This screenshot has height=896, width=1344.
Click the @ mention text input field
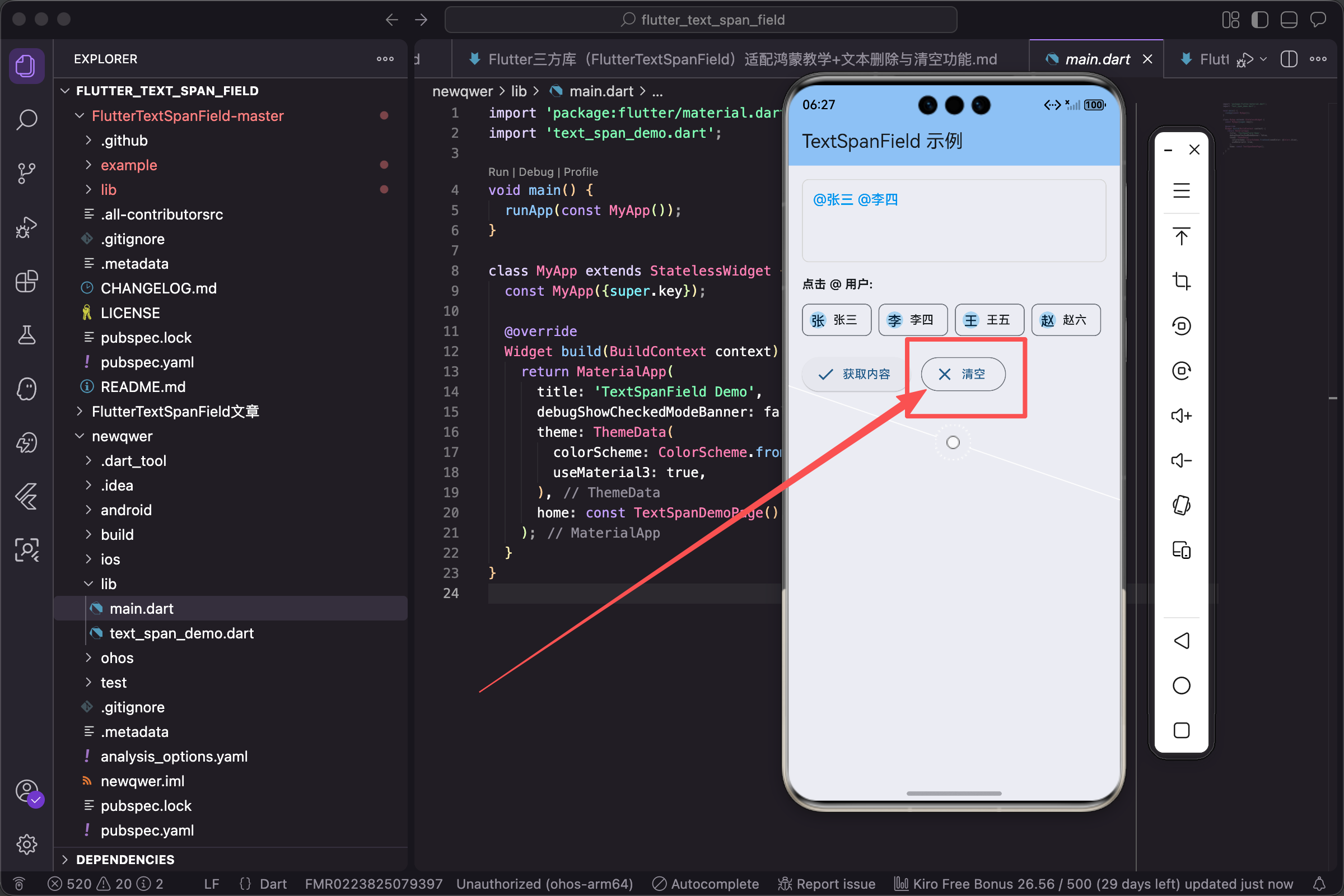tap(953, 221)
